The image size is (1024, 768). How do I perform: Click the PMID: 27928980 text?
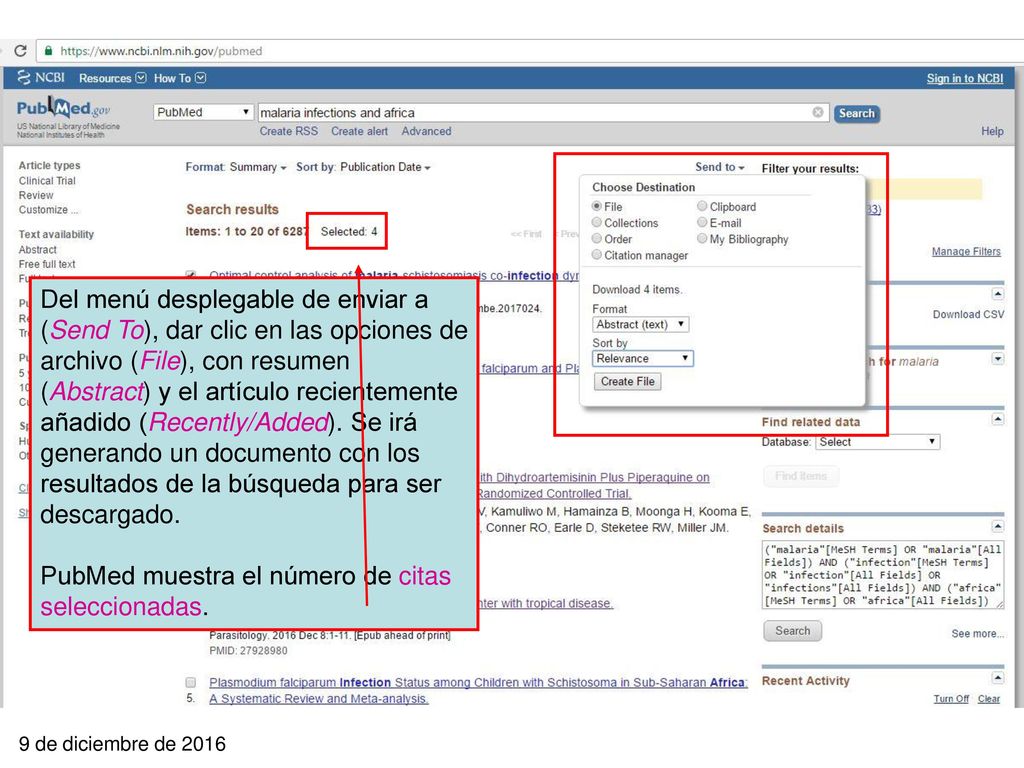tap(248, 650)
